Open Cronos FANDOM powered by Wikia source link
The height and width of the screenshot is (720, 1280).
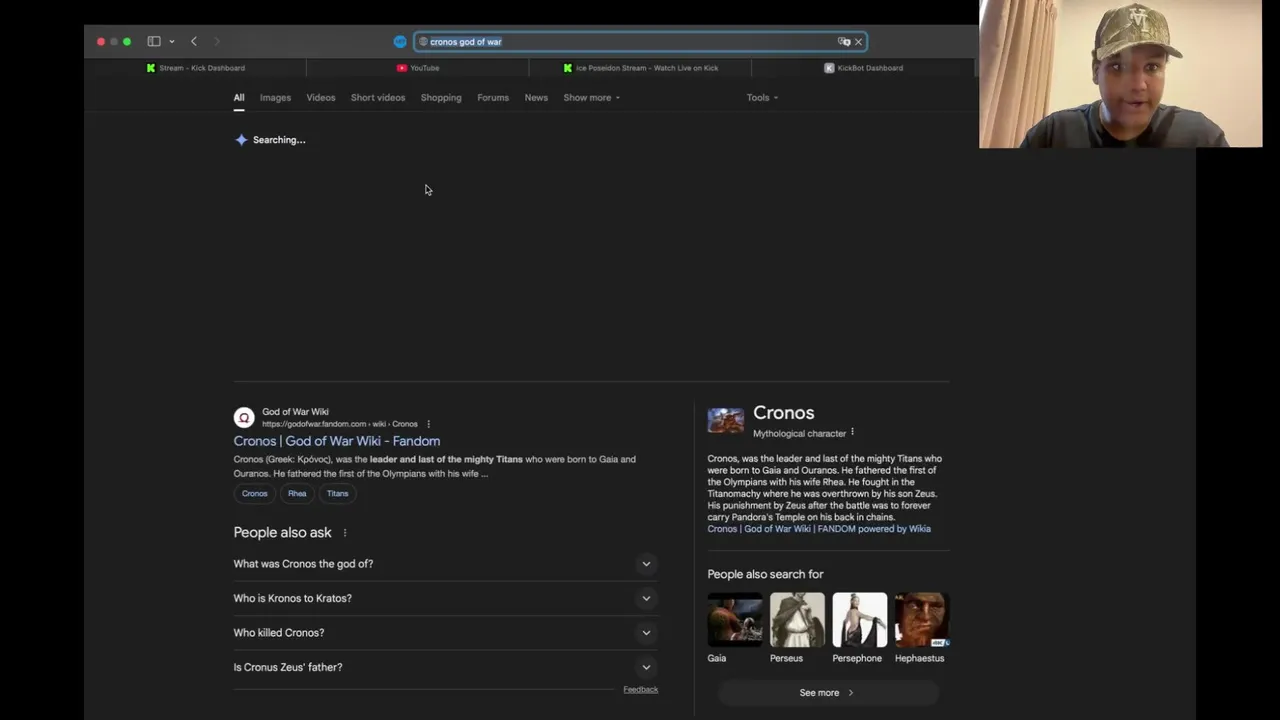click(819, 529)
